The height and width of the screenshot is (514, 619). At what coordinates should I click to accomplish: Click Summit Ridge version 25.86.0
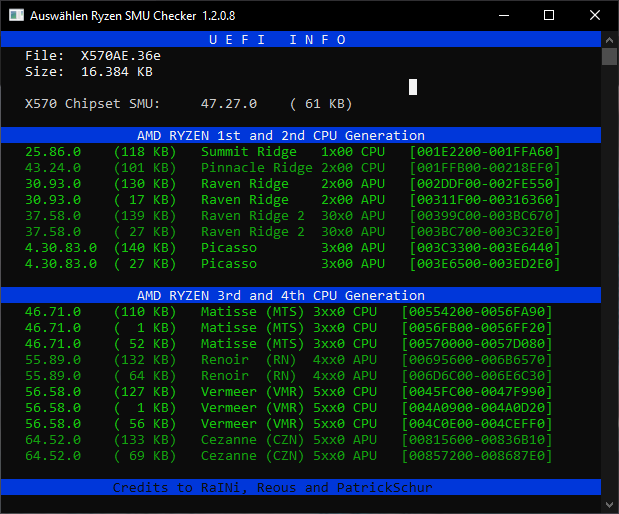(53, 152)
